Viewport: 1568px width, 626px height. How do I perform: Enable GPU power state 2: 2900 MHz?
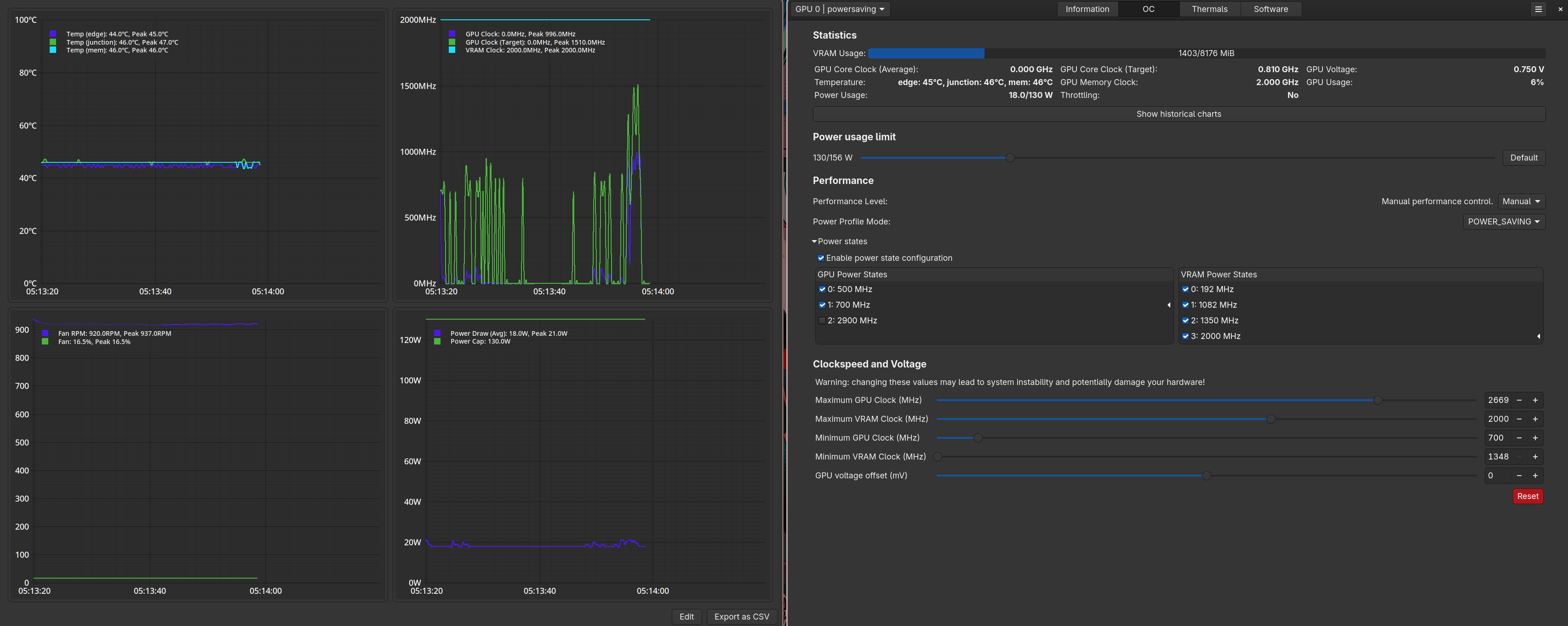[x=822, y=320]
